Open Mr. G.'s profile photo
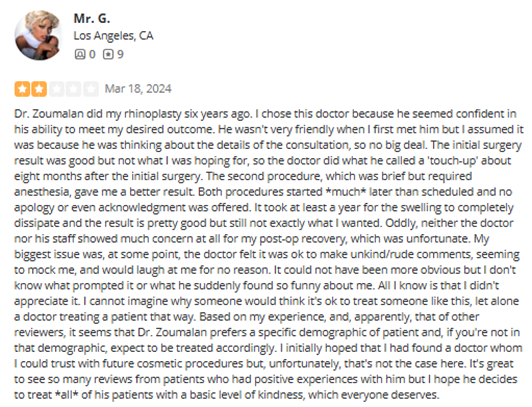The image size is (532, 407). click(39, 35)
